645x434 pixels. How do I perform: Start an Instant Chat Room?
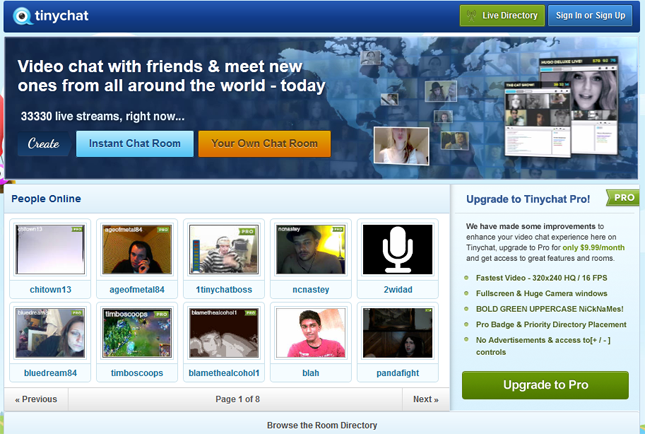point(134,143)
